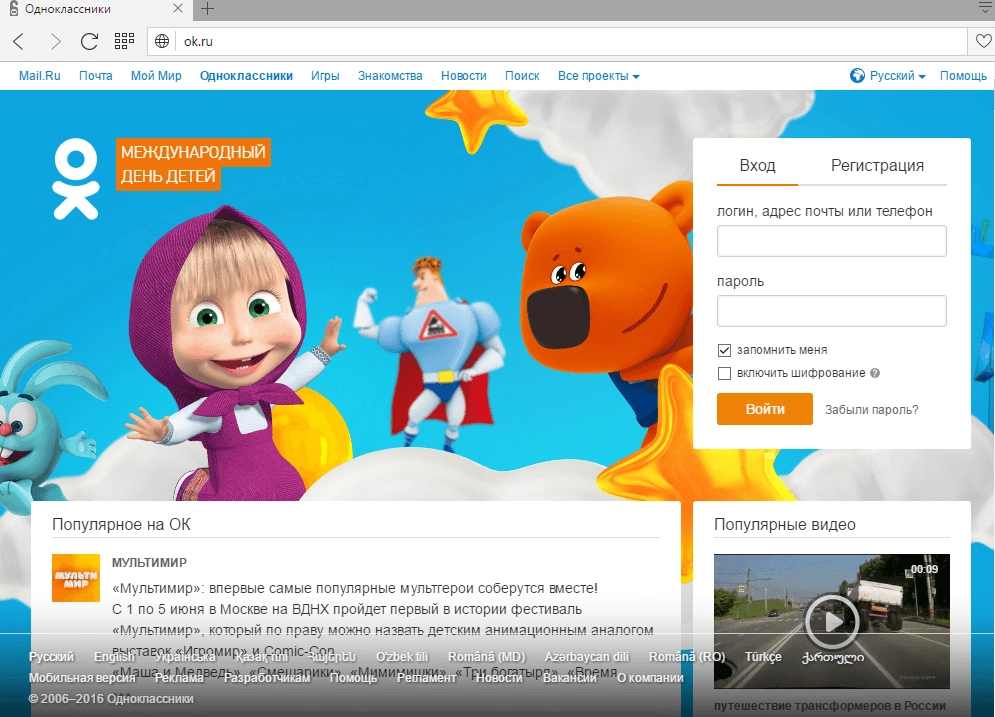
Task: Open О компании footer link
Action: [x=650, y=678]
